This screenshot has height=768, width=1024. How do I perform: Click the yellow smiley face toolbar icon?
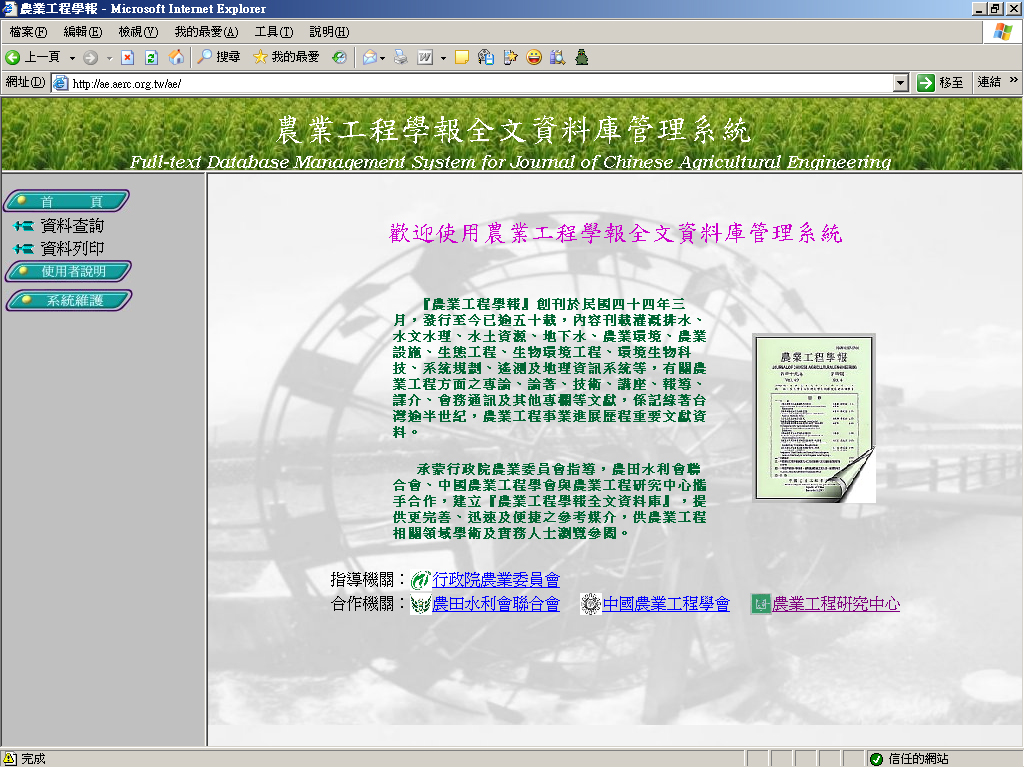tap(534, 57)
